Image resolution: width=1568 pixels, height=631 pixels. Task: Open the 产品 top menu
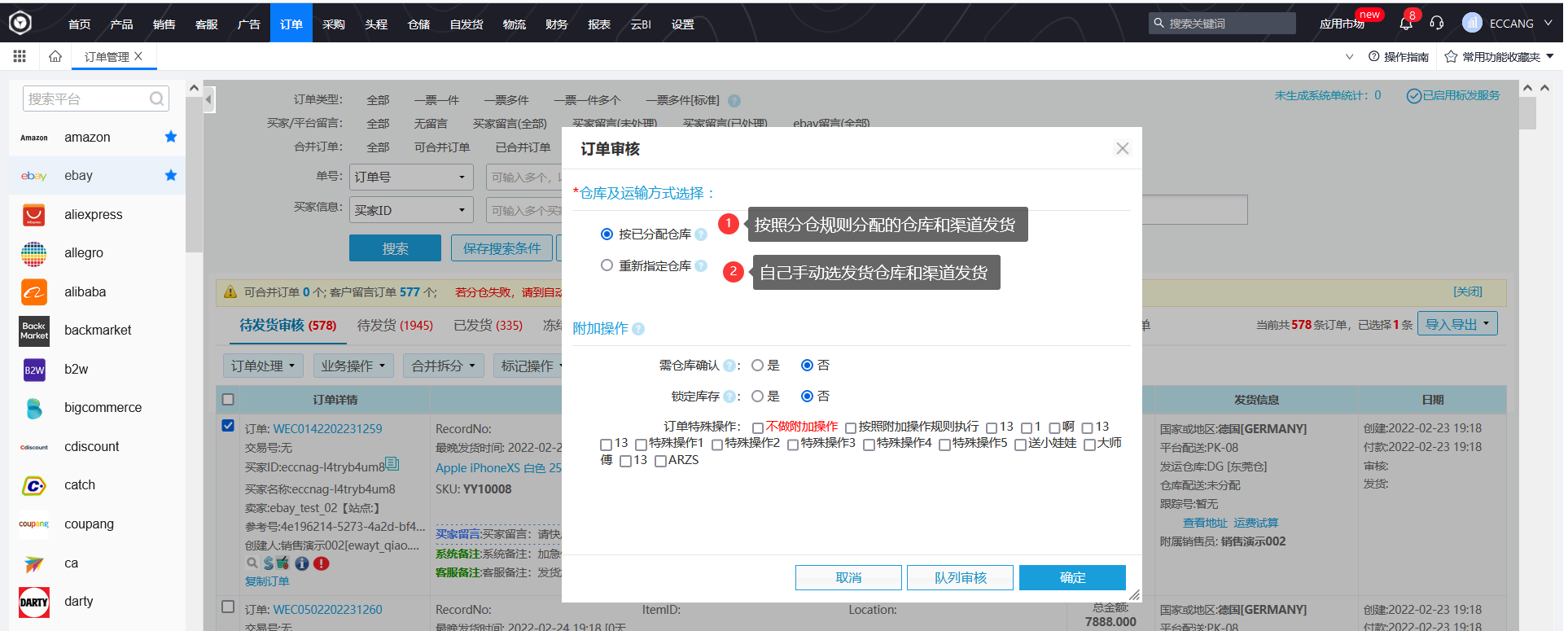pos(121,24)
